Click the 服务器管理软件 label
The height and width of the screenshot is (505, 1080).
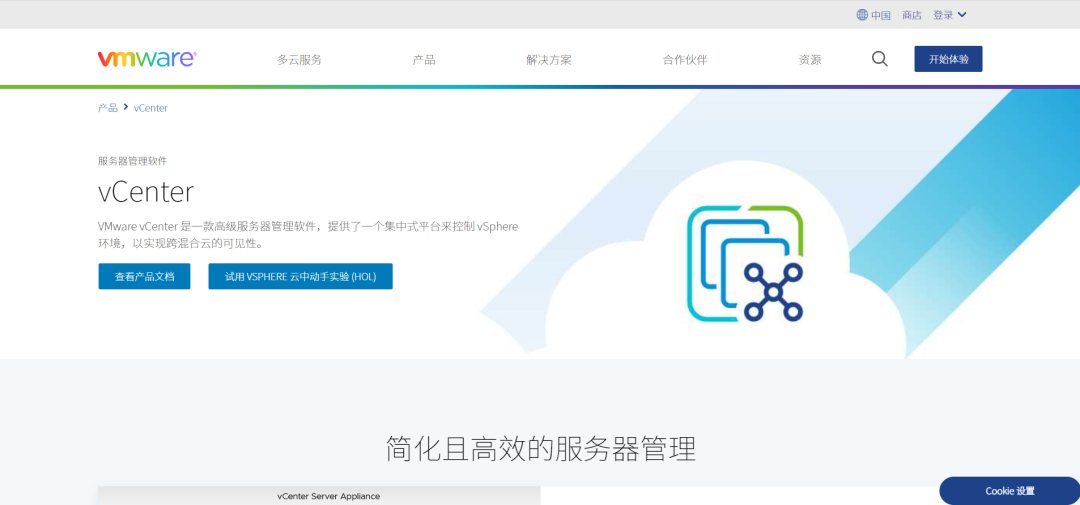[x=132, y=161]
